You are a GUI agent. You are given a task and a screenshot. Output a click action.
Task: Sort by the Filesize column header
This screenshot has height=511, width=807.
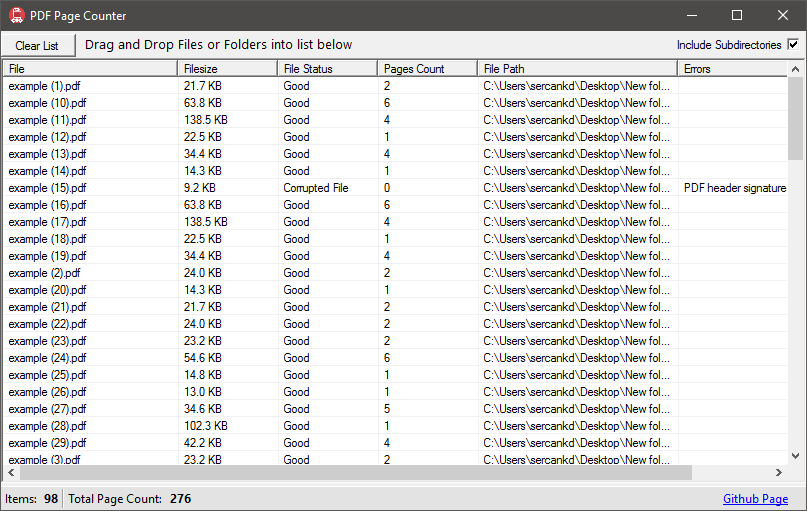227,68
